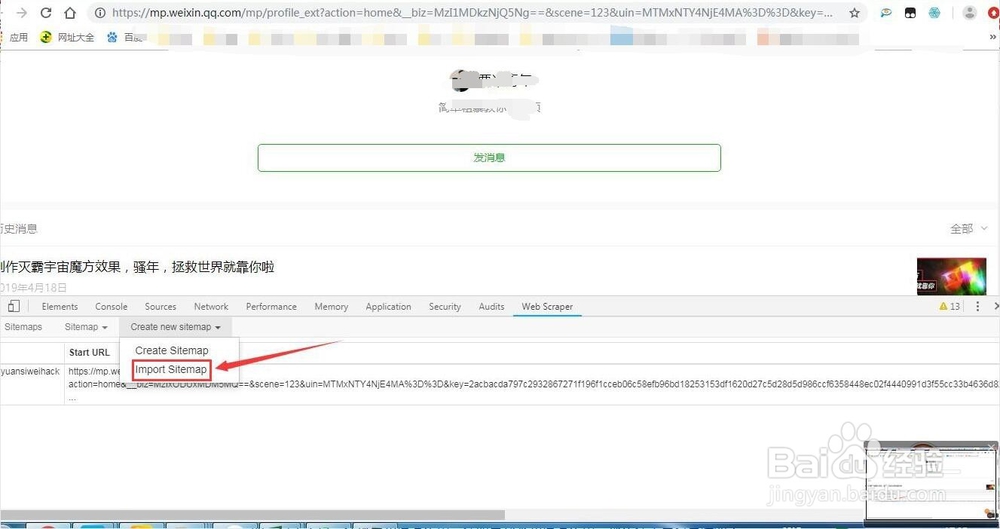
Task: Open the Sitemaps list menu
Action: click(23, 327)
